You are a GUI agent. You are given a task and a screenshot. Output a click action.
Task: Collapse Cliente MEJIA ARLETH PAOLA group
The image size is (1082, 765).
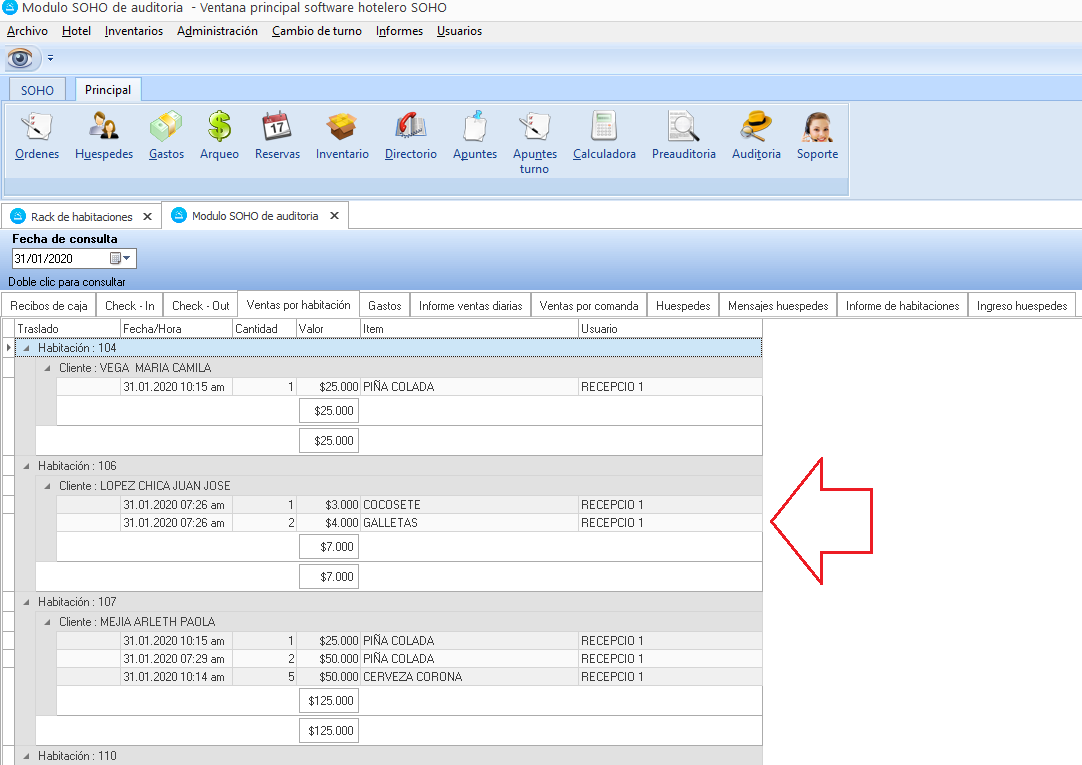pyautogui.click(x=47, y=622)
